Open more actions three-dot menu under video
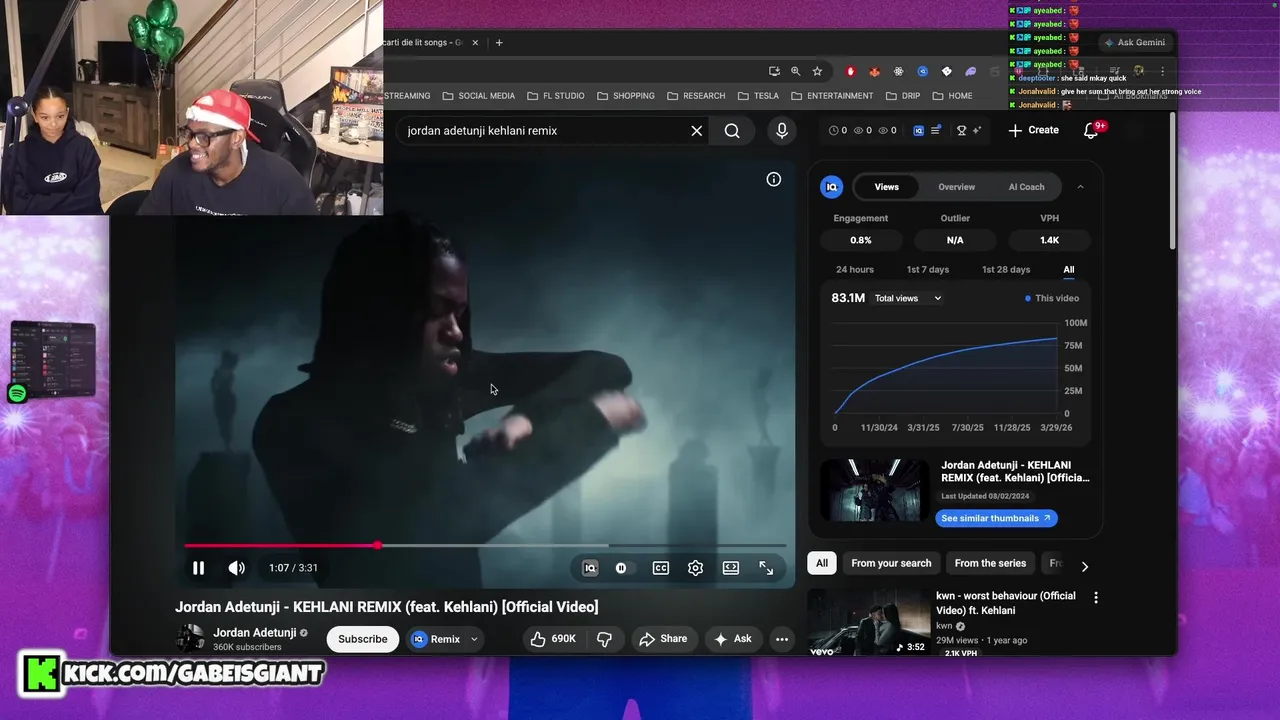 (782, 639)
